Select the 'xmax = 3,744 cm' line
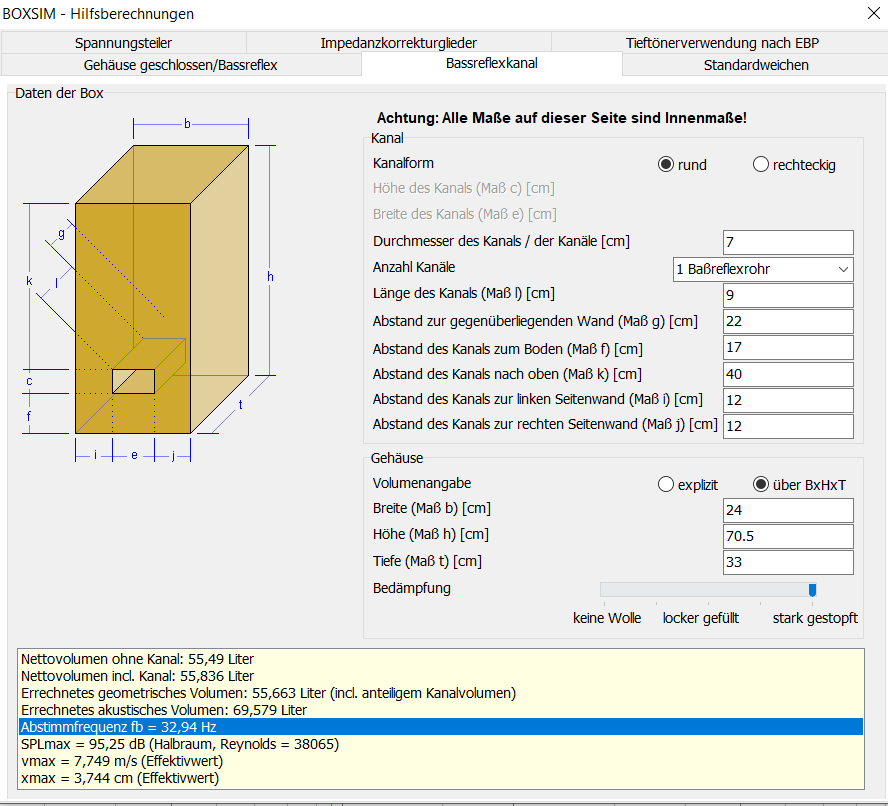888x806 pixels. (x=441, y=778)
